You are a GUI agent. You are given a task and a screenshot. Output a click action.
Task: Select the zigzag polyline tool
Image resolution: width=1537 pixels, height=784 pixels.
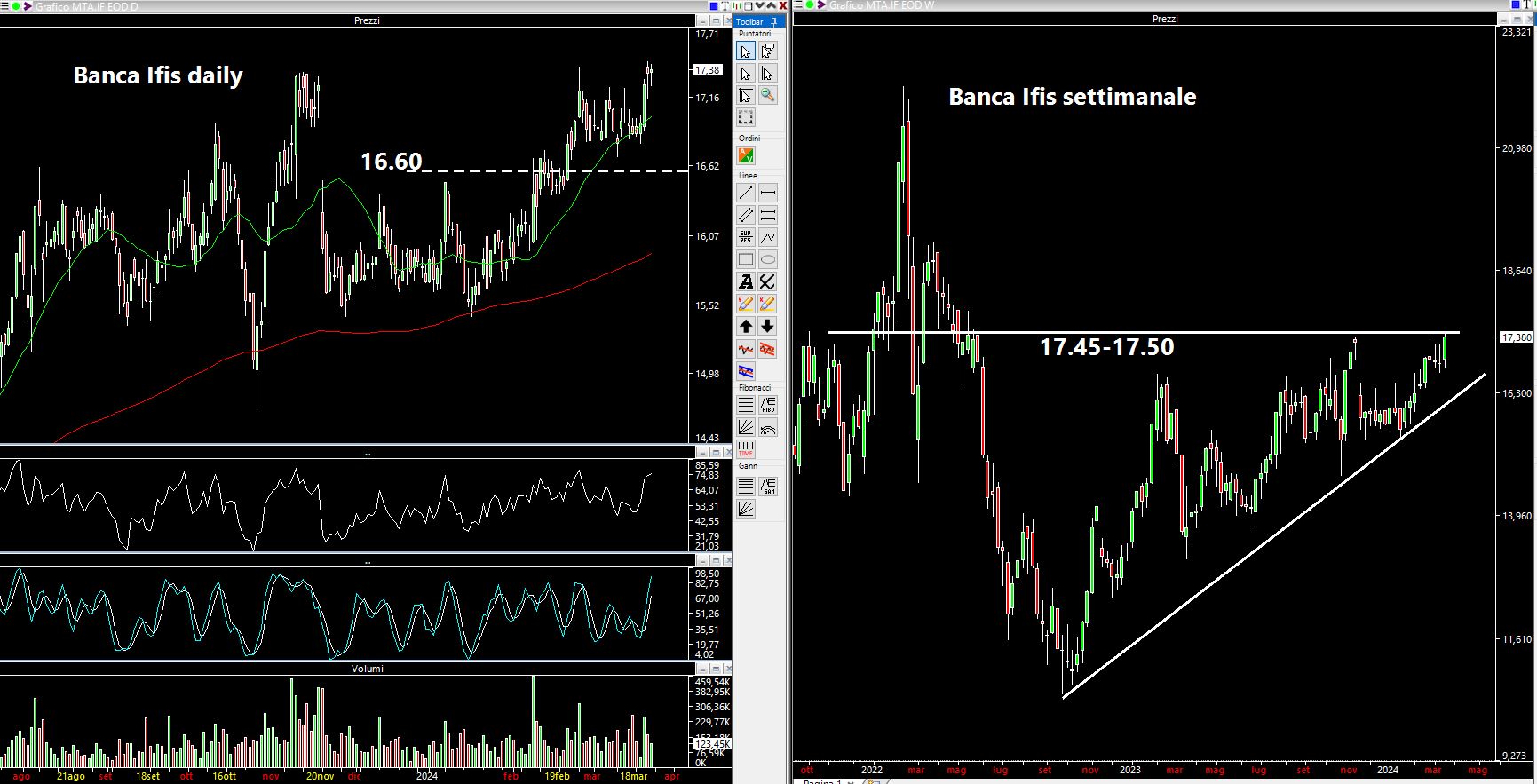point(768,237)
